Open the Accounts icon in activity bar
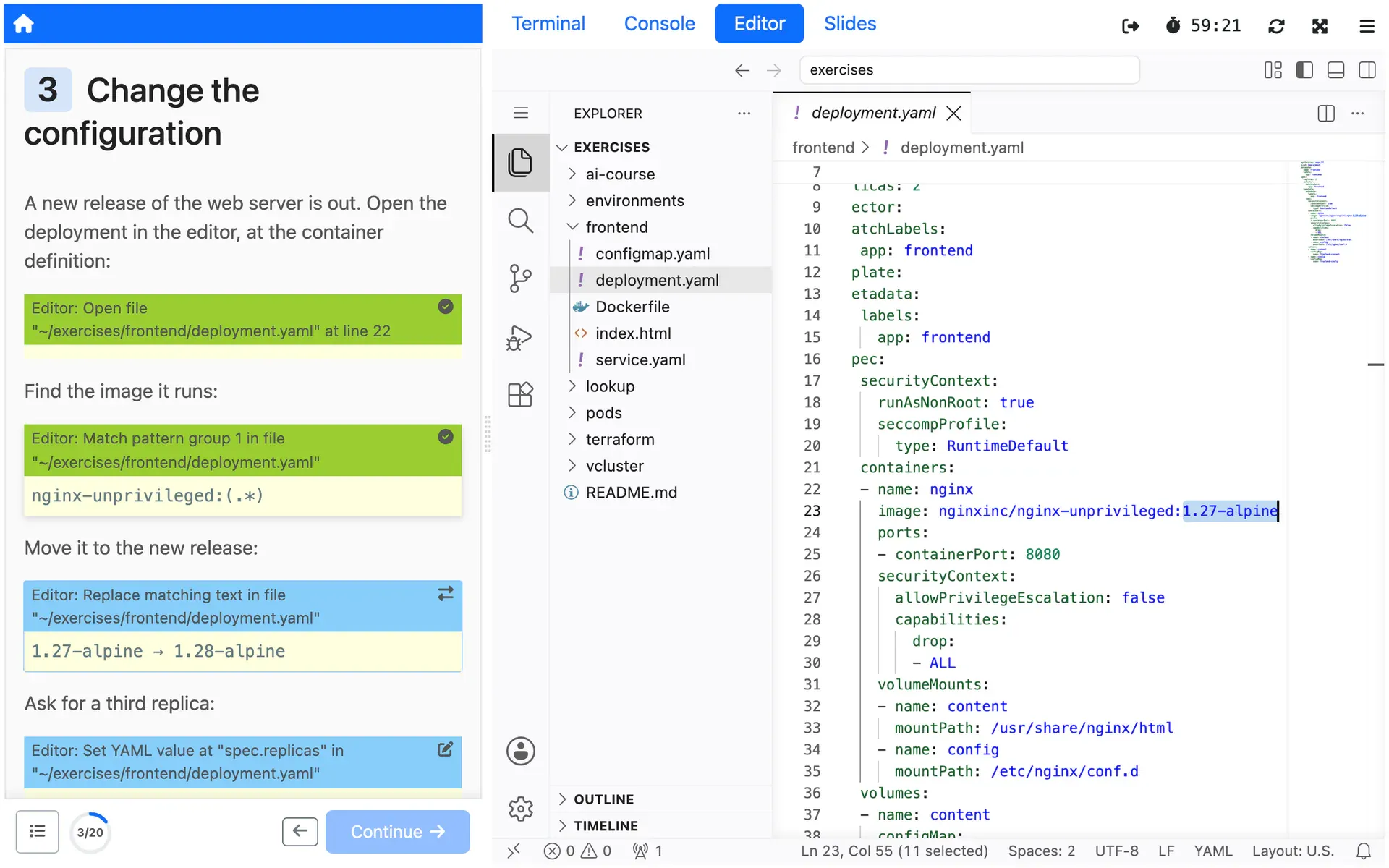This screenshot has height=868, width=1389. coord(521,751)
